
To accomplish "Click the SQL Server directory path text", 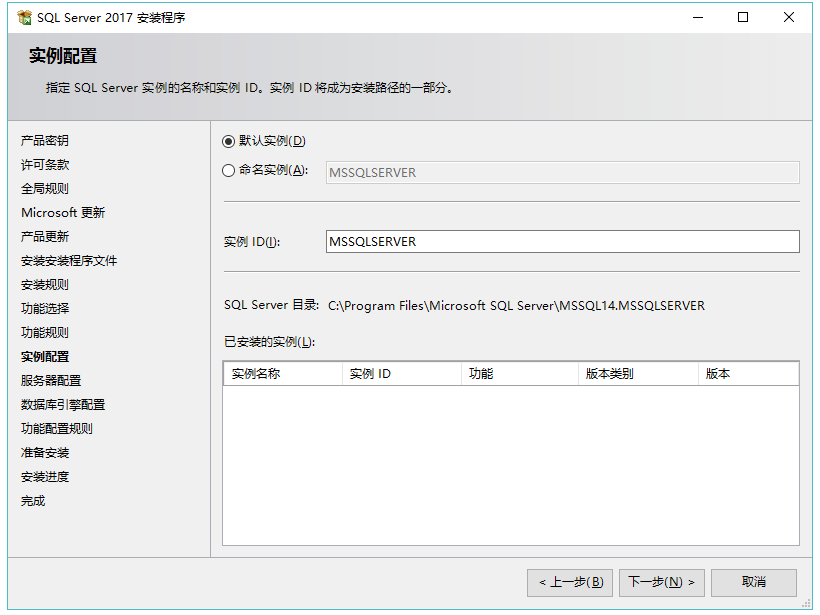I will coord(516,306).
